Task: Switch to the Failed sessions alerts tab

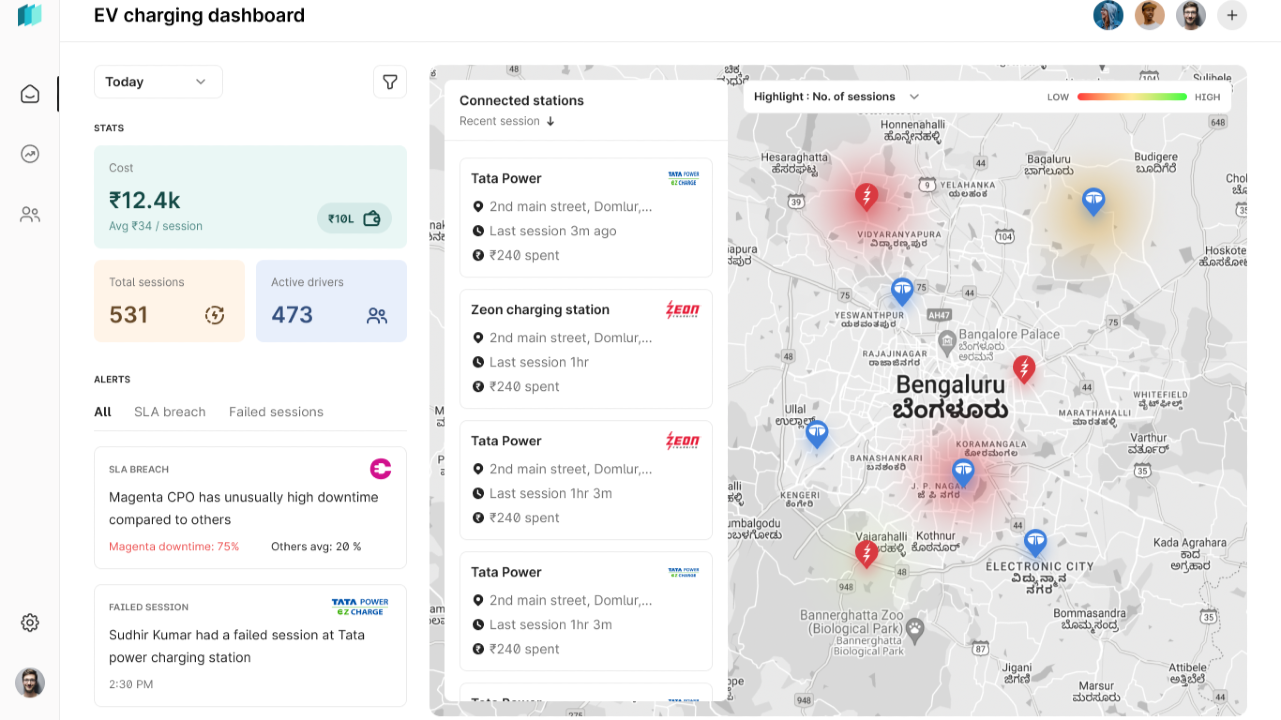Action: click(x=276, y=412)
